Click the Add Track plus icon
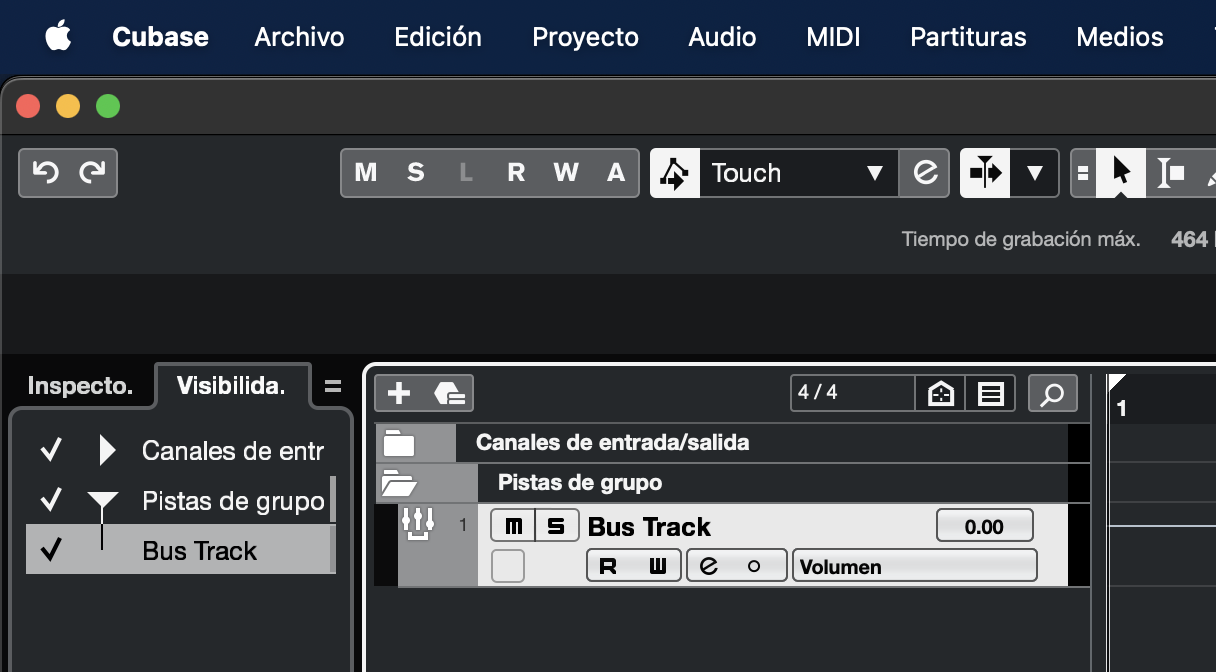Image resolution: width=1216 pixels, height=672 pixels. pyautogui.click(x=399, y=393)
